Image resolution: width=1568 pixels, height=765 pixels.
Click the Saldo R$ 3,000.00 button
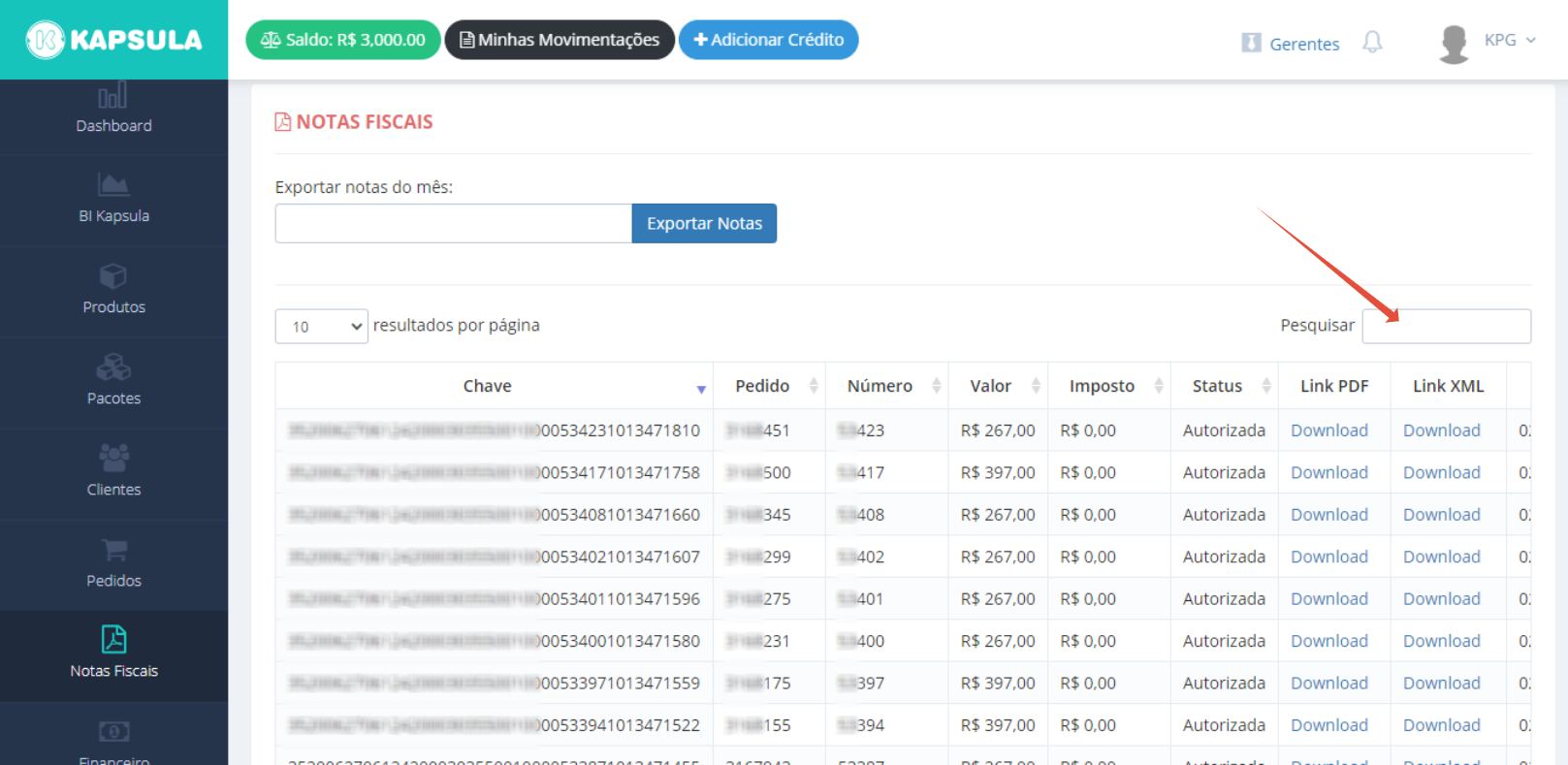click(x=343, y=40)
